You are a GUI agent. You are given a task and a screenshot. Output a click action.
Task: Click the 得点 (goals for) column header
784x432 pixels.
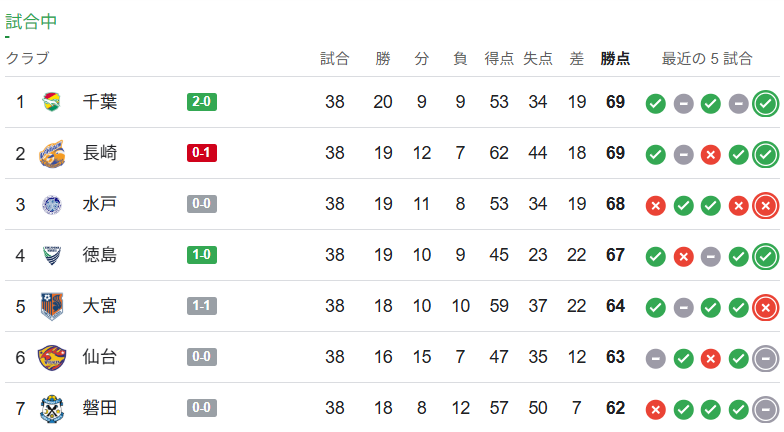pos(499,59)
